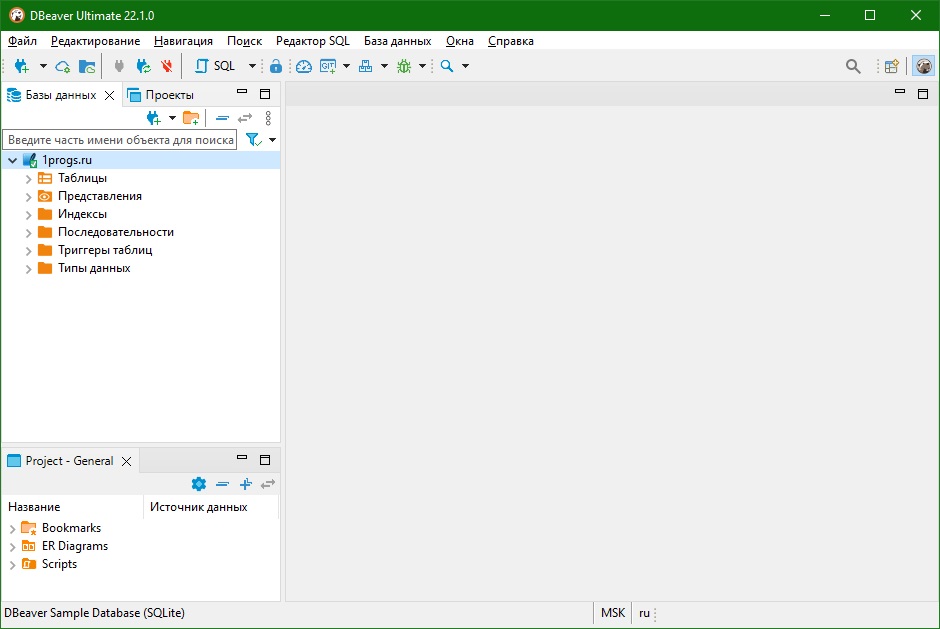
Task: Open the blue search icon dropdown arrow
Action: (465, 66)
